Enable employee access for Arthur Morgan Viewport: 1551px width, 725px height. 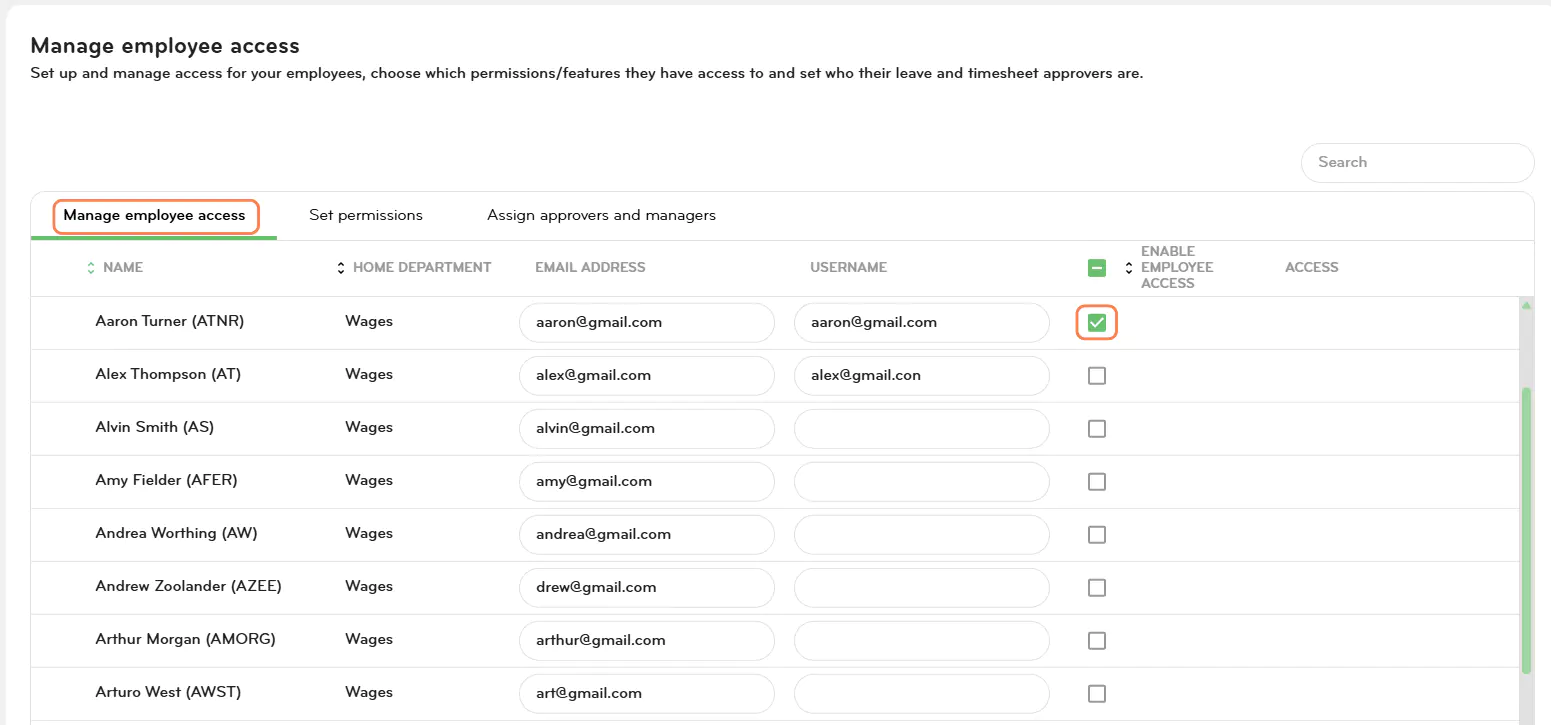pos(1097,640)
